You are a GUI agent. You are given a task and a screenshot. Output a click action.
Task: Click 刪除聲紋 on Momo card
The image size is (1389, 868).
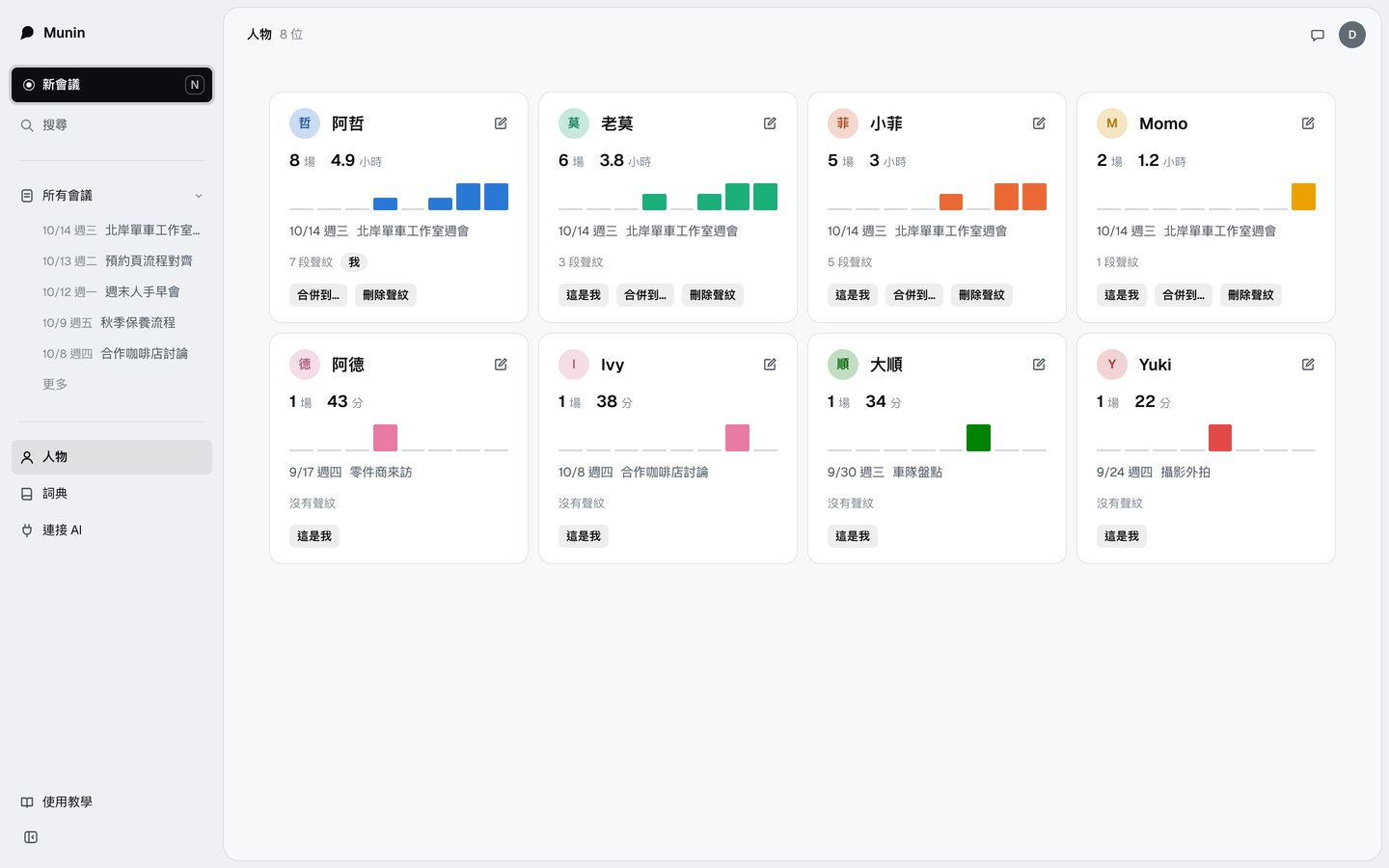(x=1251, y=295)
